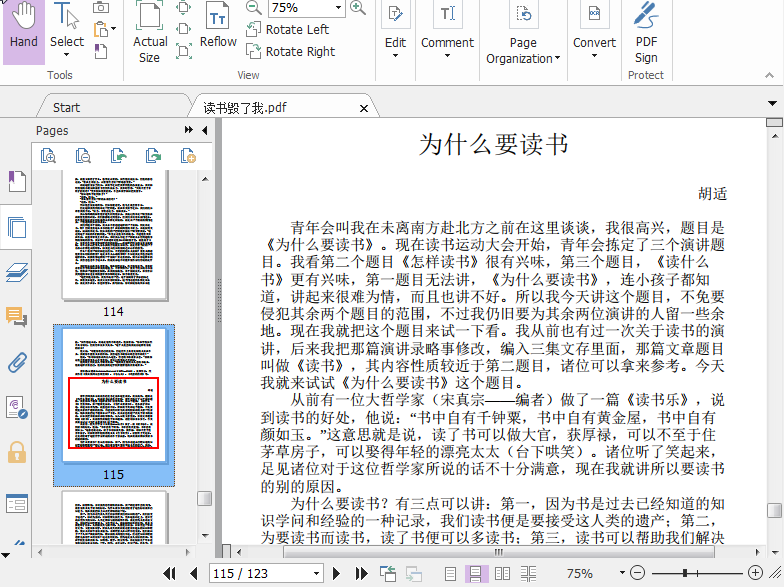Open Bookmarks panel in sidebar
The image size is (784, 587).
tap(16, 181)
